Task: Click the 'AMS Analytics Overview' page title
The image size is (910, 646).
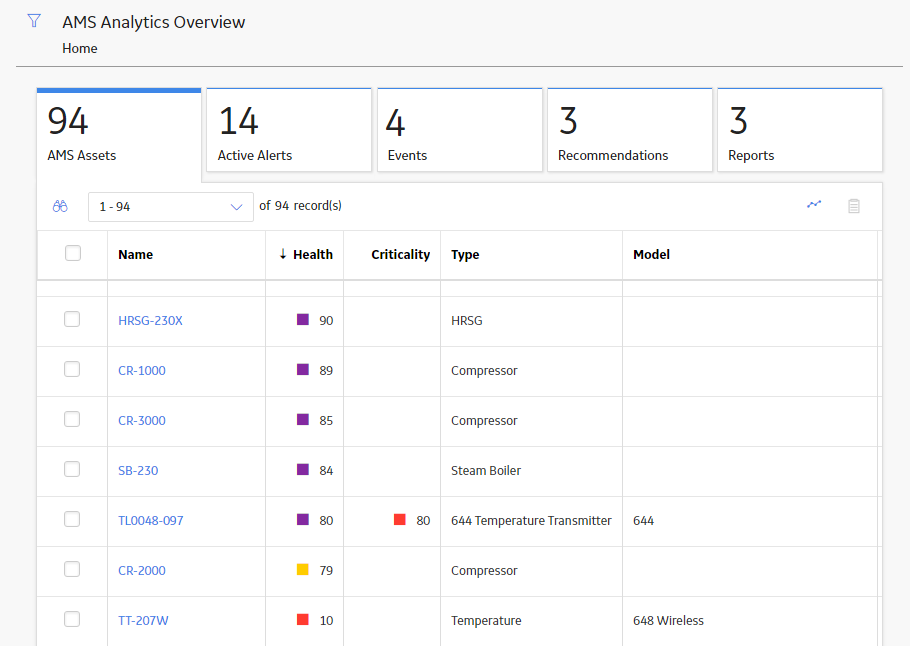Action: pyautogui.click(x=154, y=22)
